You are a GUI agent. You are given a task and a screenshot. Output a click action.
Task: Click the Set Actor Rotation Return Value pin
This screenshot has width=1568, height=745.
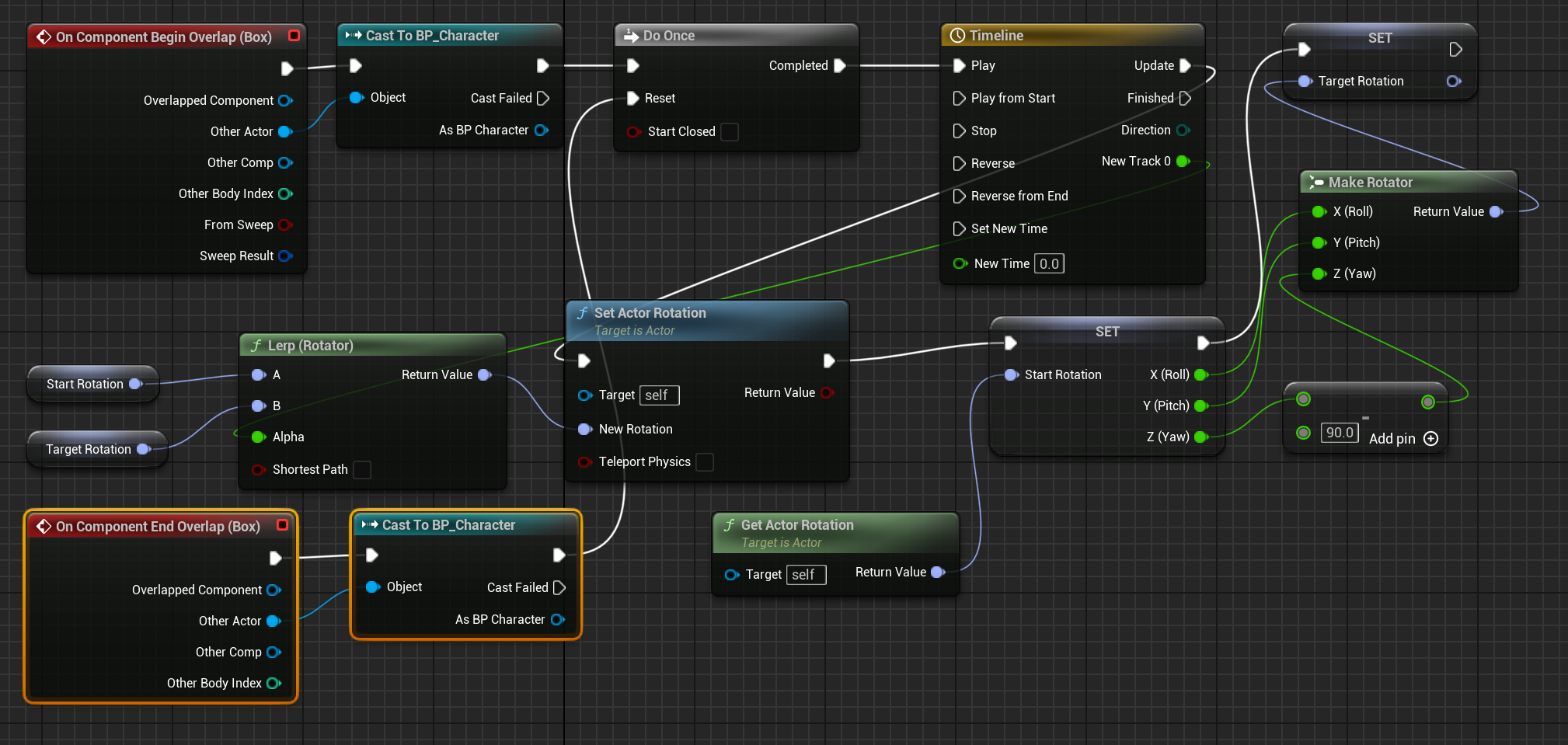coord(828,393)
